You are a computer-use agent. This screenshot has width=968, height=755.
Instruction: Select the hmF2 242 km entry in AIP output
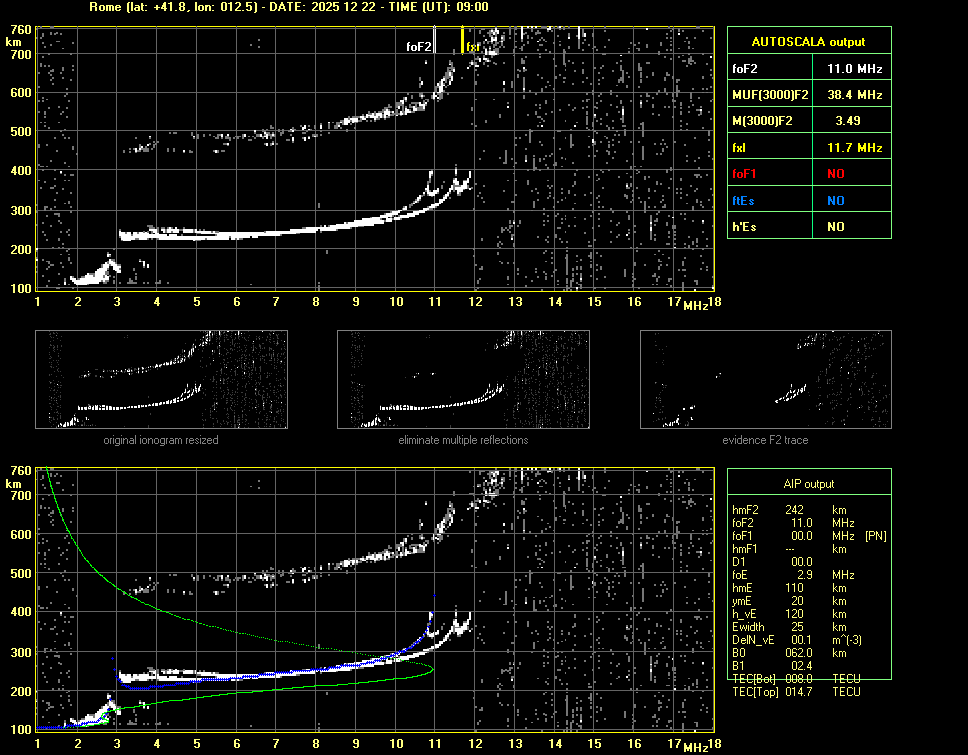coord(795,510)
